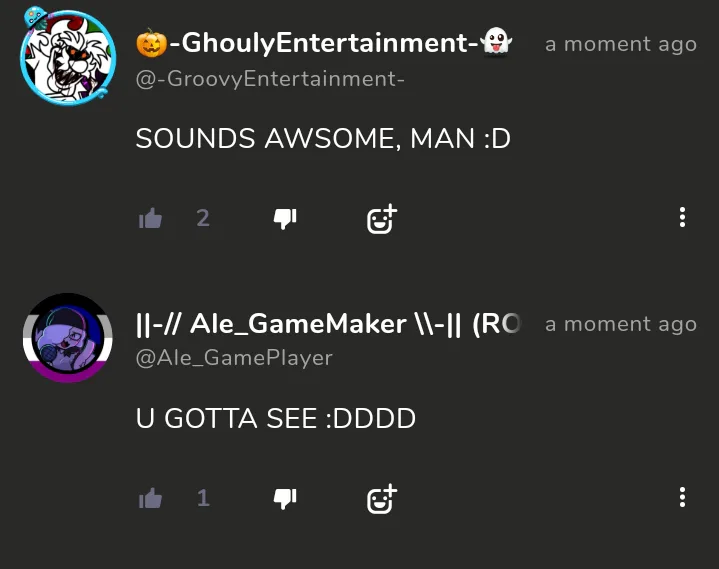Click the like count 1 on second comment

click(203, 498)
